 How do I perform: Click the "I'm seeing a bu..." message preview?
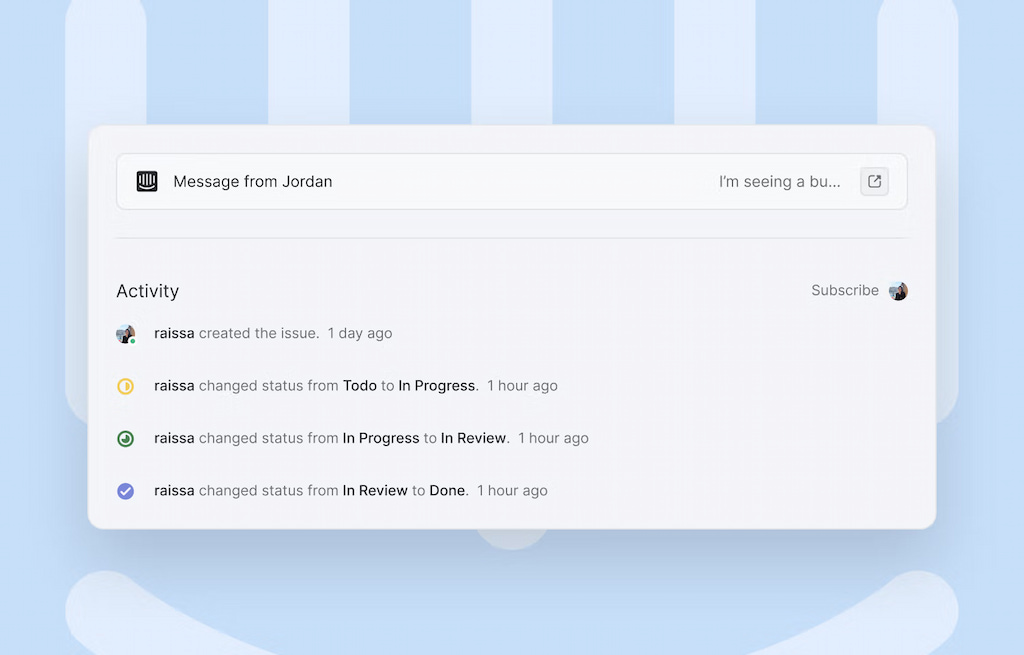[x=779, y=182]
